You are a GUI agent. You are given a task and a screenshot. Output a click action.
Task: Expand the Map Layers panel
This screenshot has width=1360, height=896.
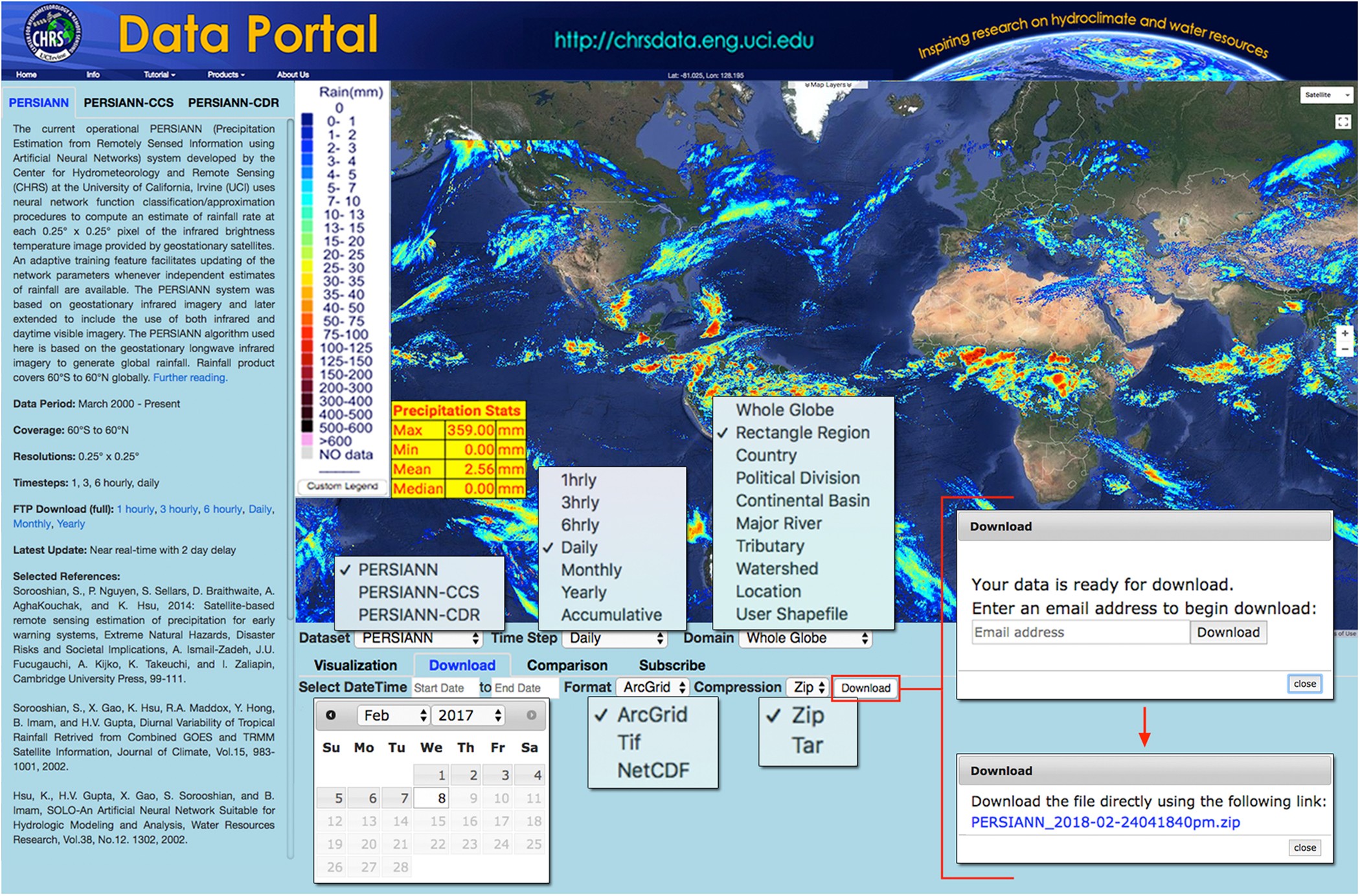coord(827,85)
